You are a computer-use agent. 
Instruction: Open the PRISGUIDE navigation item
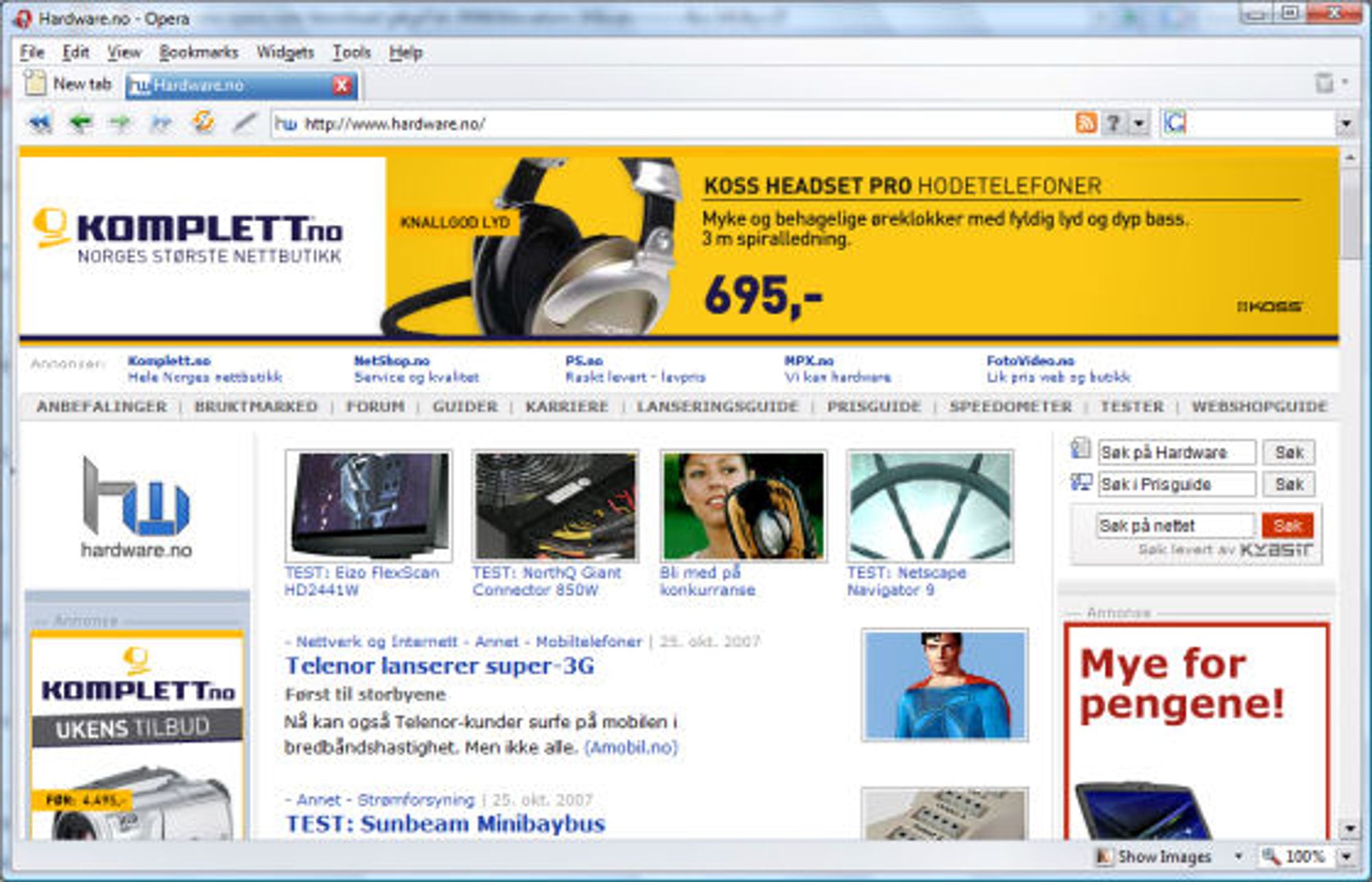[x=874, y=407]
